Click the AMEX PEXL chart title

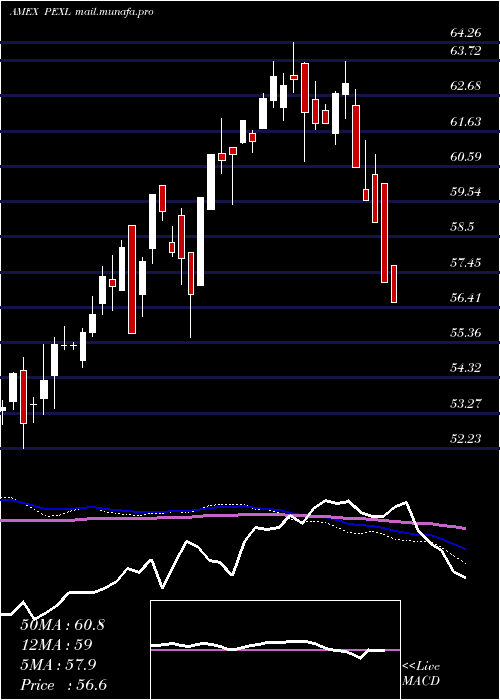point(40,12)
